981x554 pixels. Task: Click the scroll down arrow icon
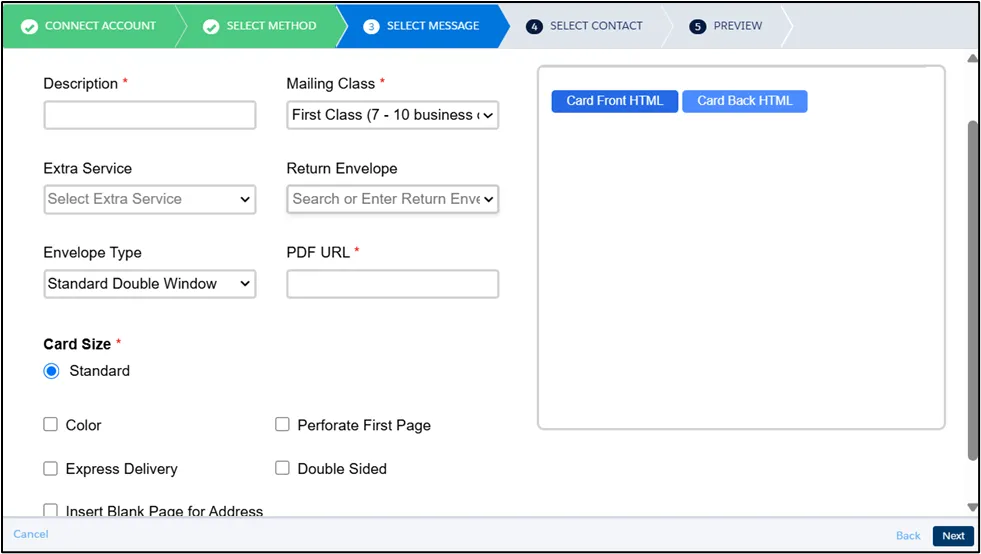tap(972, 507)
